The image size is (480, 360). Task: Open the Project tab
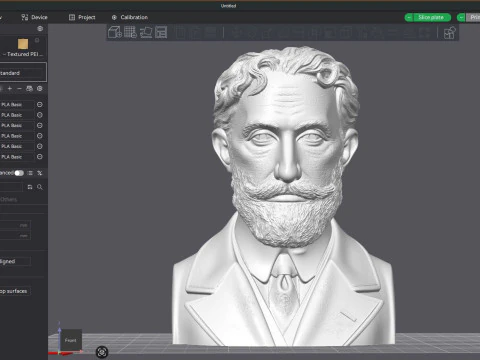coord(82,17)
